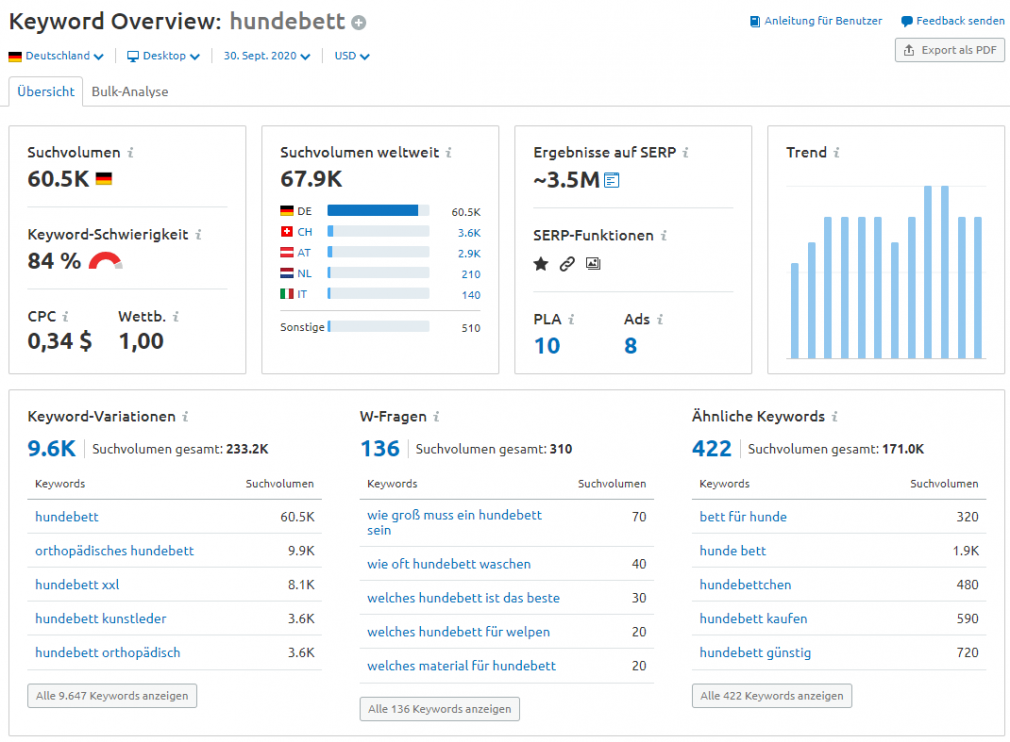Click the info icon beside Keyword-Schwierigkeit
The width and height of the screenshot is (1010, 742).
[198, 234]
